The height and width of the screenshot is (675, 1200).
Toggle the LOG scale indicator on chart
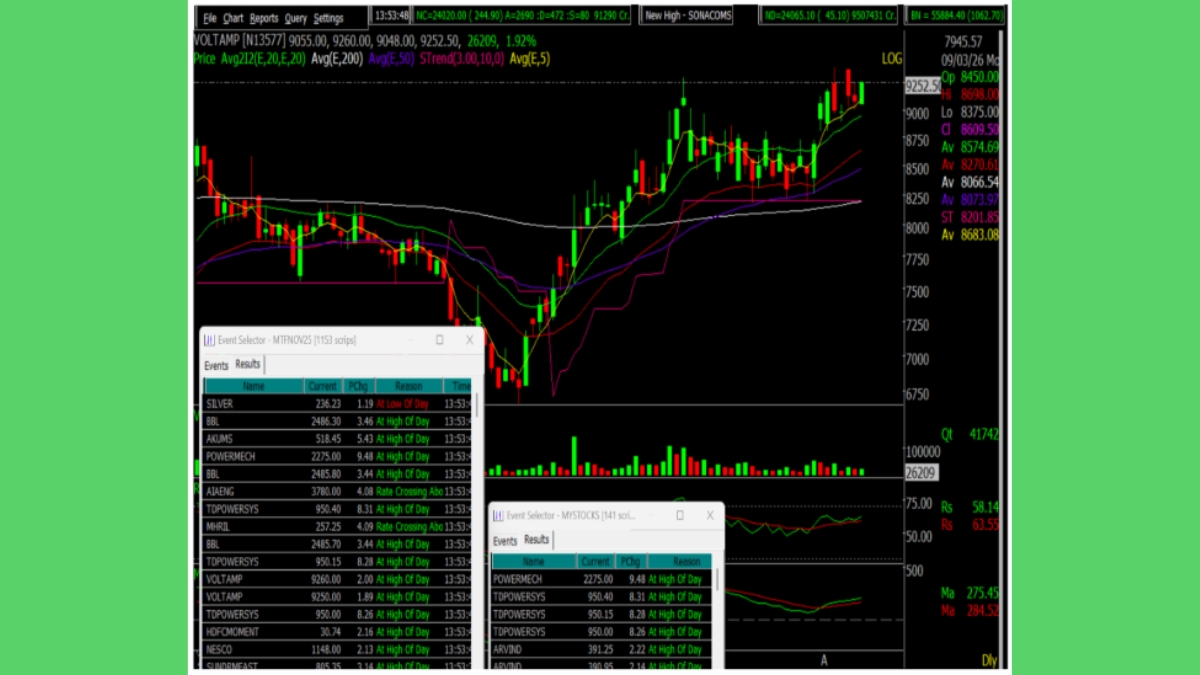point(891,59)
